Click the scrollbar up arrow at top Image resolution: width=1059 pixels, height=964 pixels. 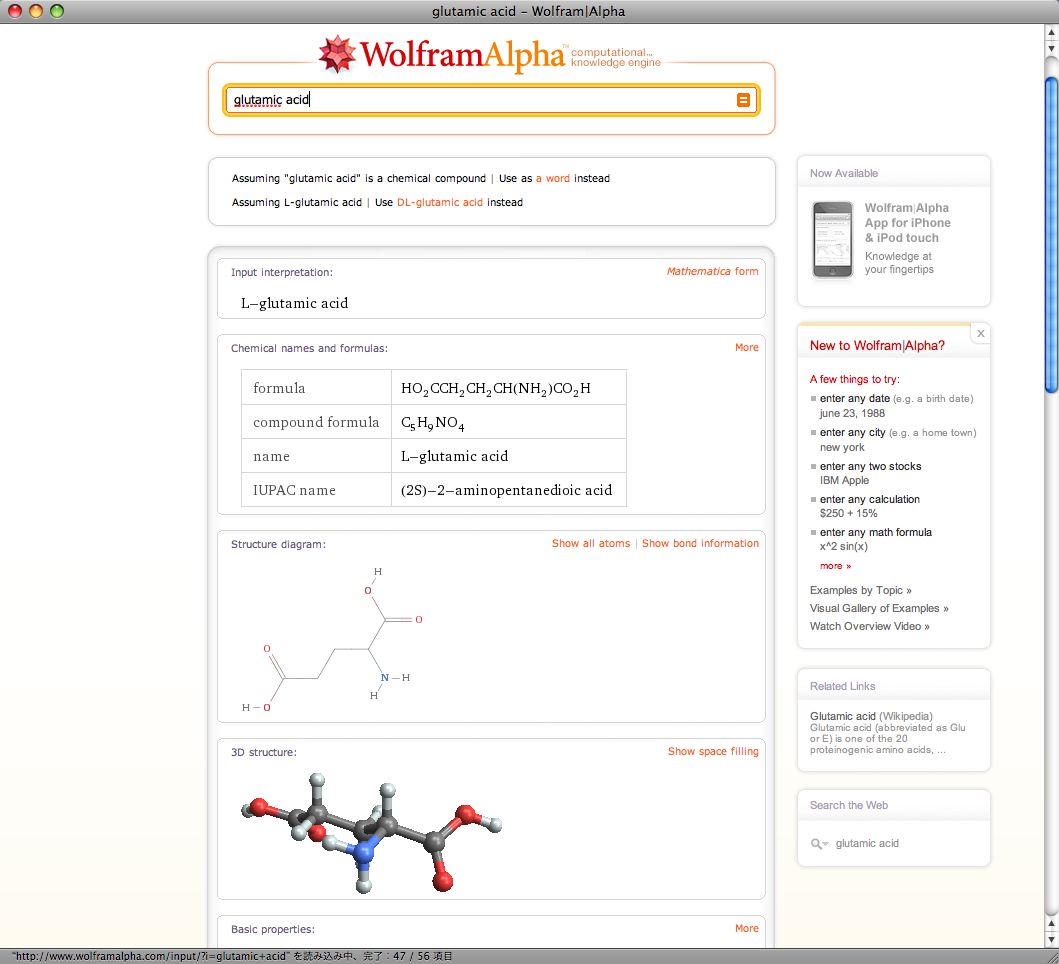point(1052,31)
